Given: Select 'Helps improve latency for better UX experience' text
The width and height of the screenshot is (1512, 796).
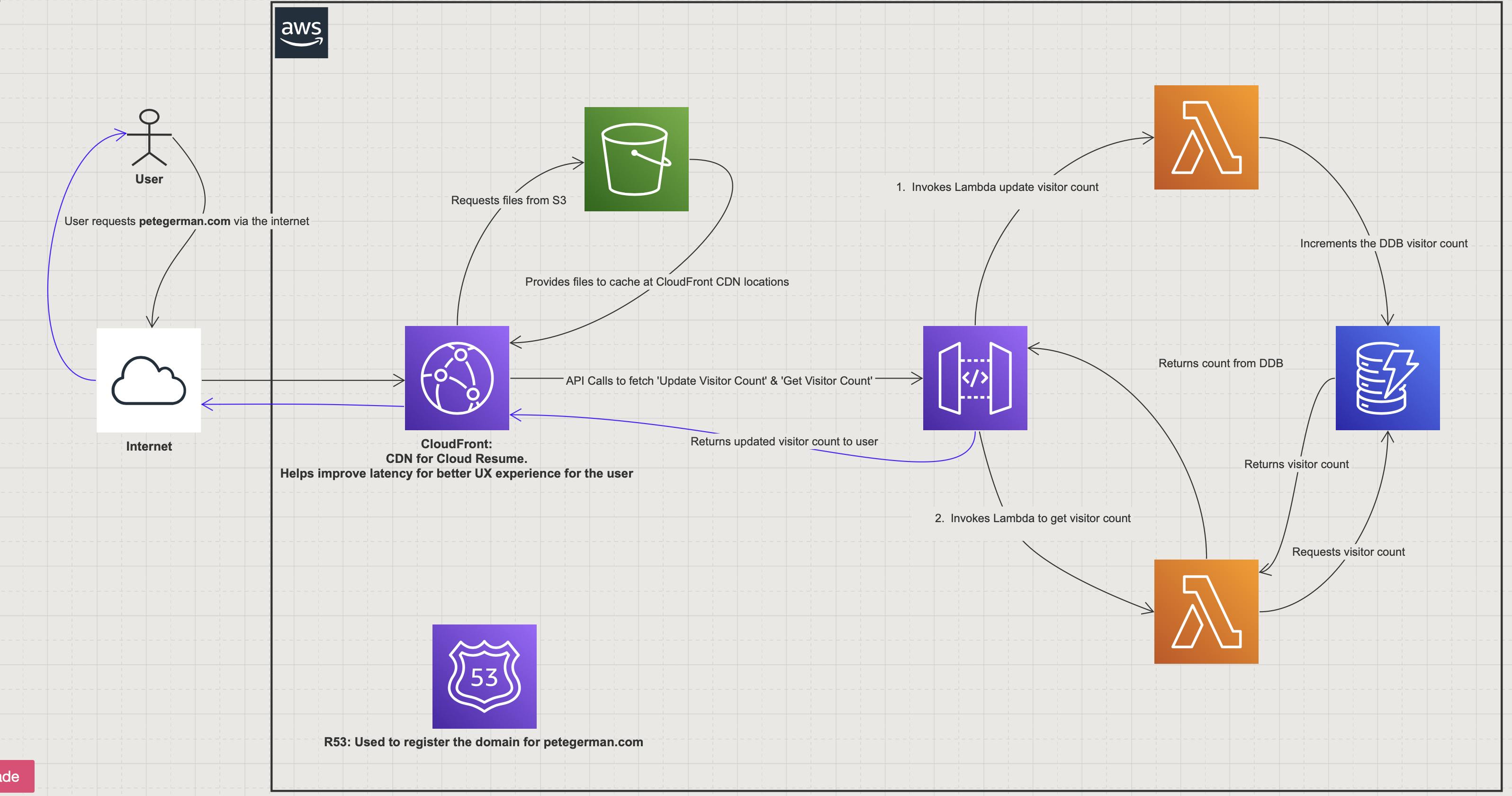Looking at the screenshot, I should click(457, 473).
